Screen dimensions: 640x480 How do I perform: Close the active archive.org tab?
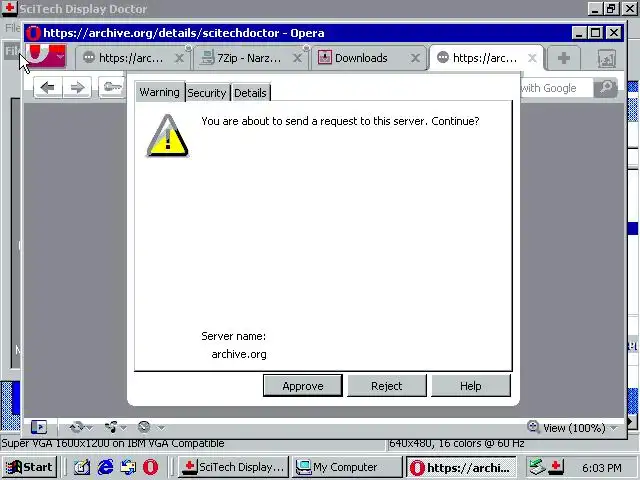(532, 58)
